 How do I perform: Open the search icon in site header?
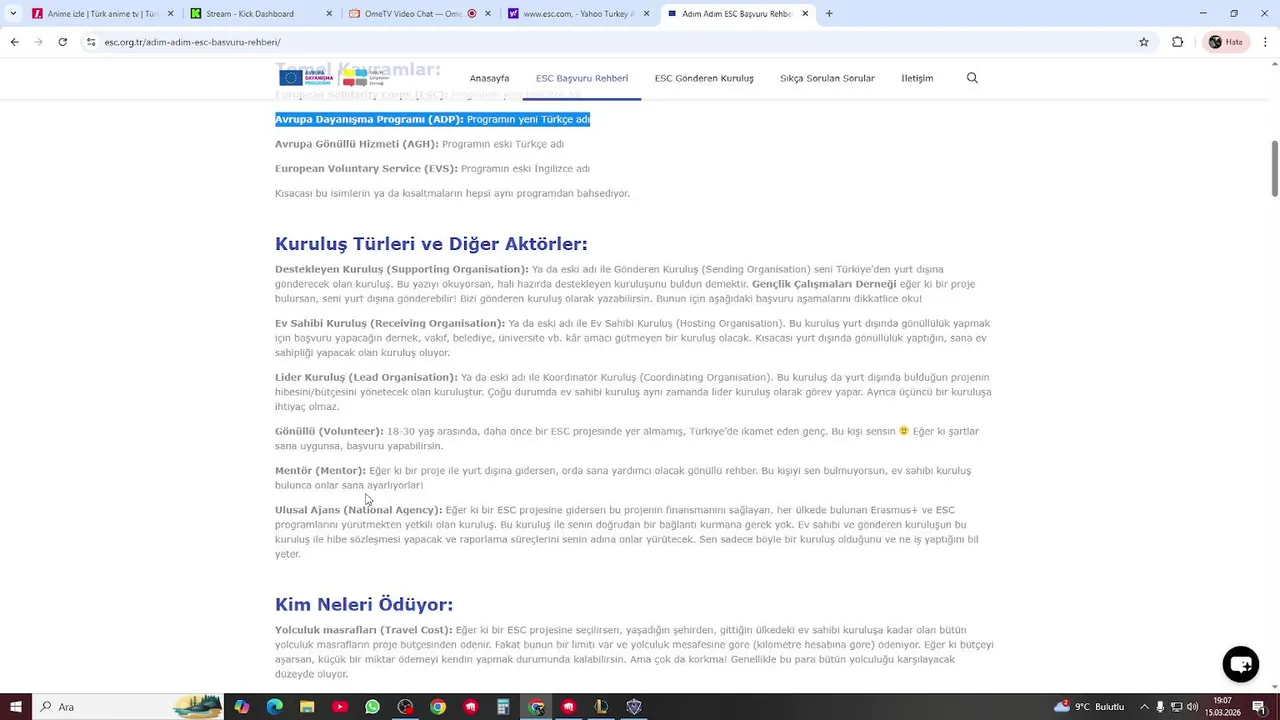tap(972, 78)
